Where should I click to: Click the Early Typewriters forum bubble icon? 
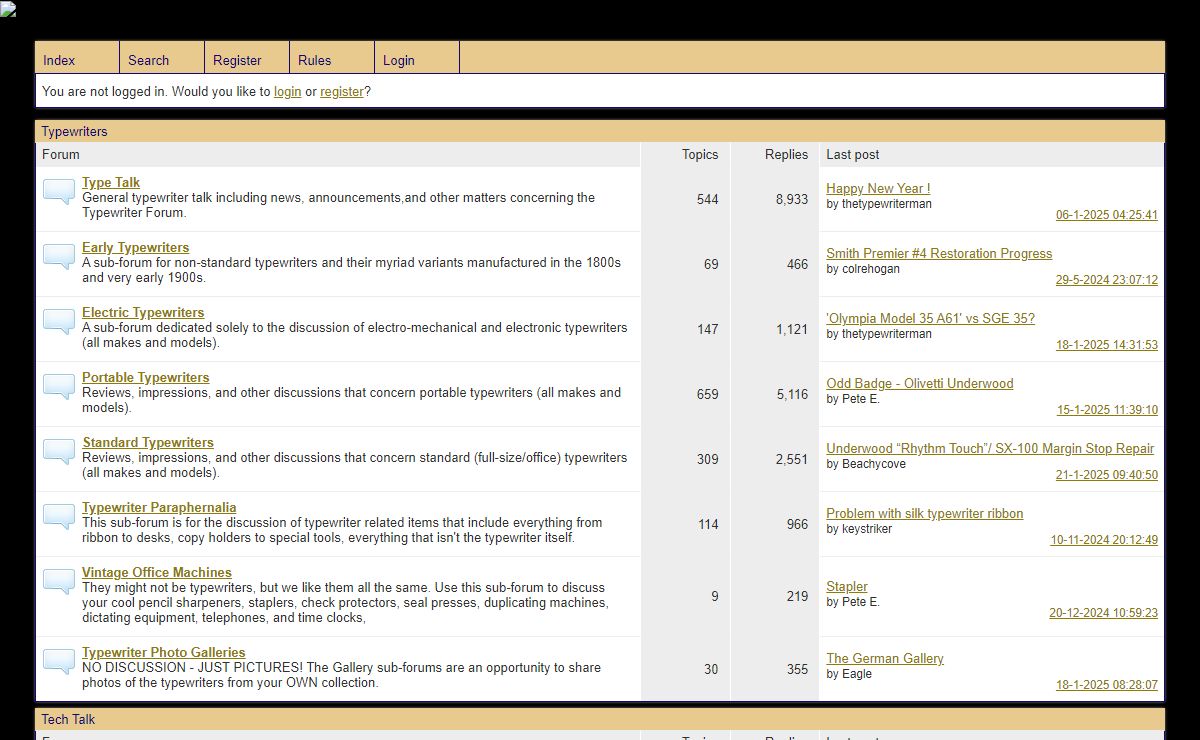[x=59, y=257]
